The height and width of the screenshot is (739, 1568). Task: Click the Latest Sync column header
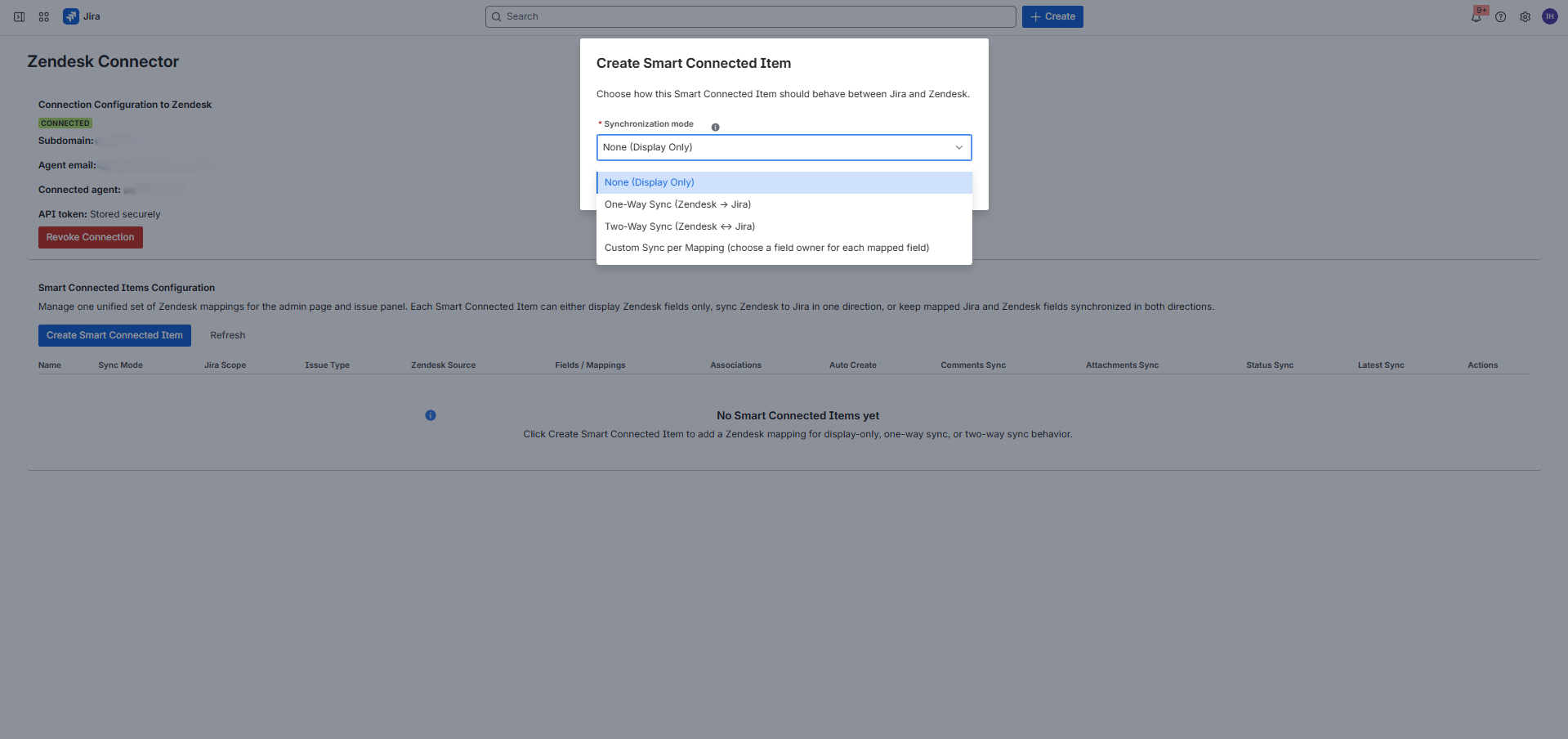[1381, 365]
